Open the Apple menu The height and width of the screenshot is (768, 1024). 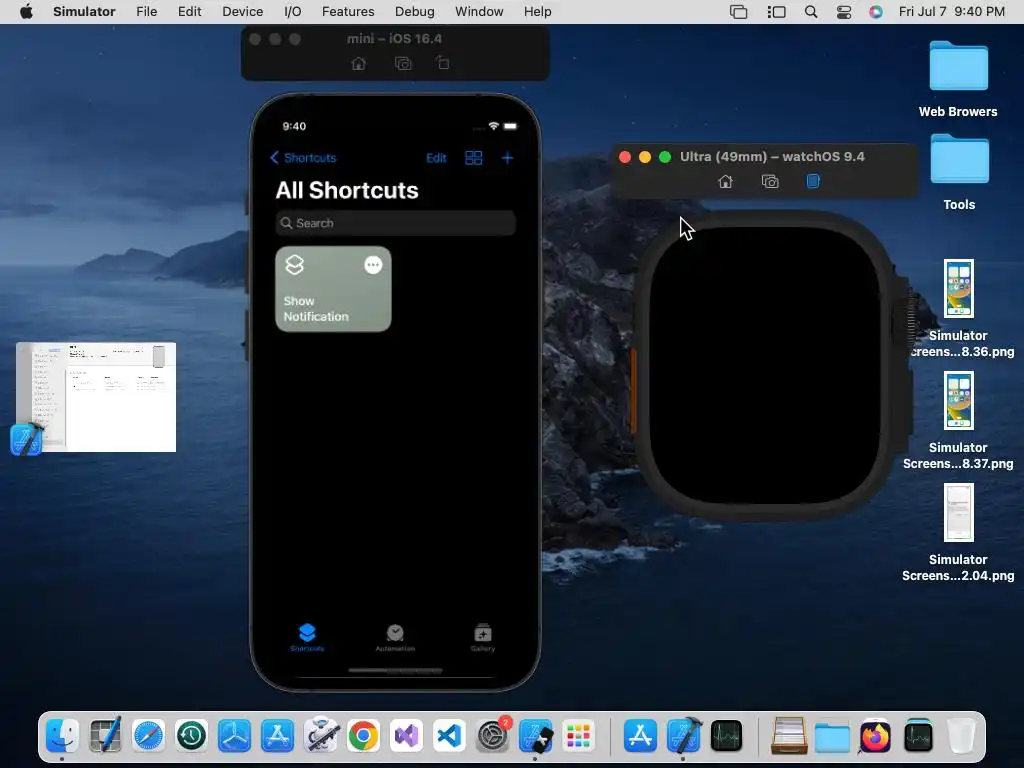point(26,12)
